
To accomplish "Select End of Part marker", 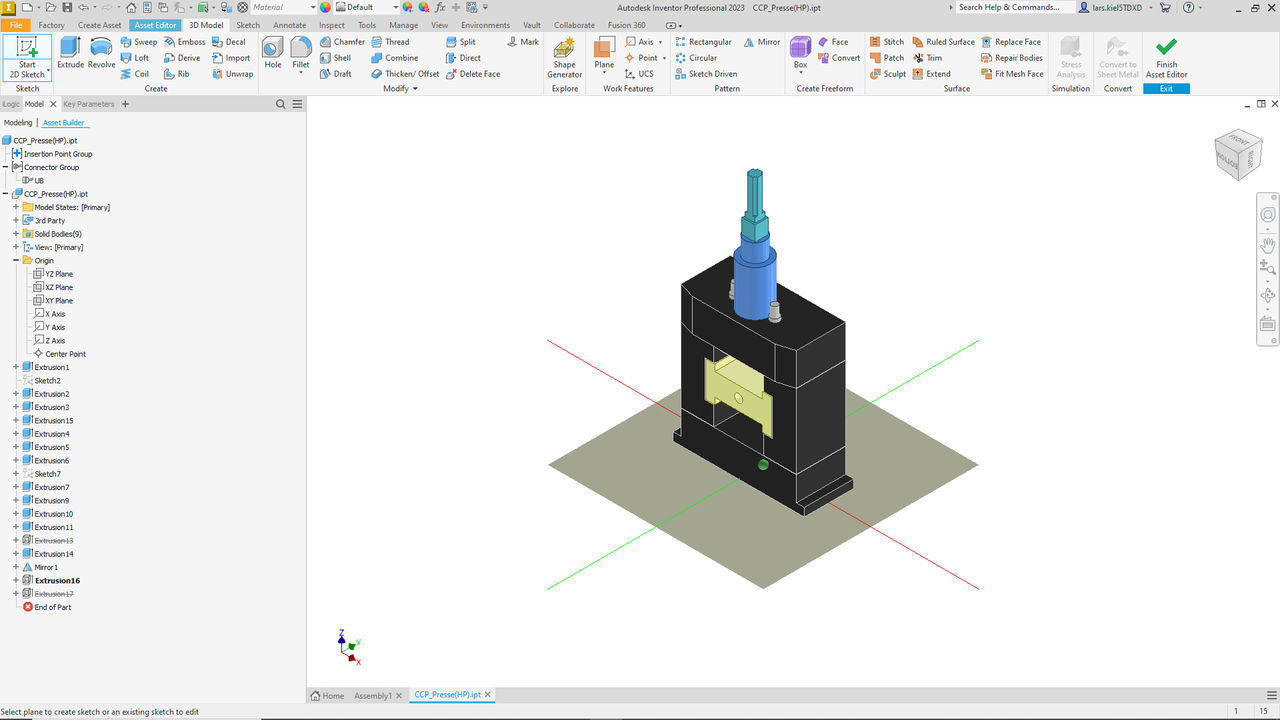I will tap(46, 607).
